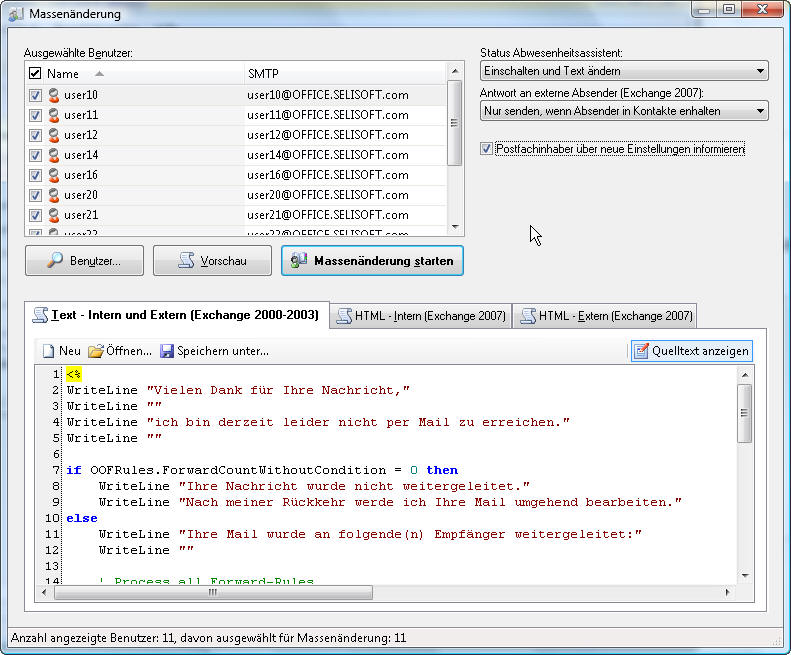The height and width of the screenshot is (655, 791).
Task: Click the code editor scroll-up arrow
Action: point(745,375)
